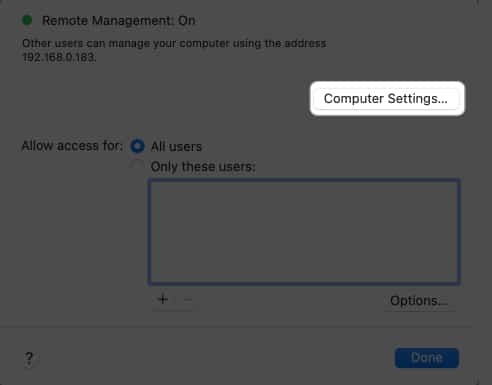Remove a user with the minus button
492x385 pixels.
point(188,299)
